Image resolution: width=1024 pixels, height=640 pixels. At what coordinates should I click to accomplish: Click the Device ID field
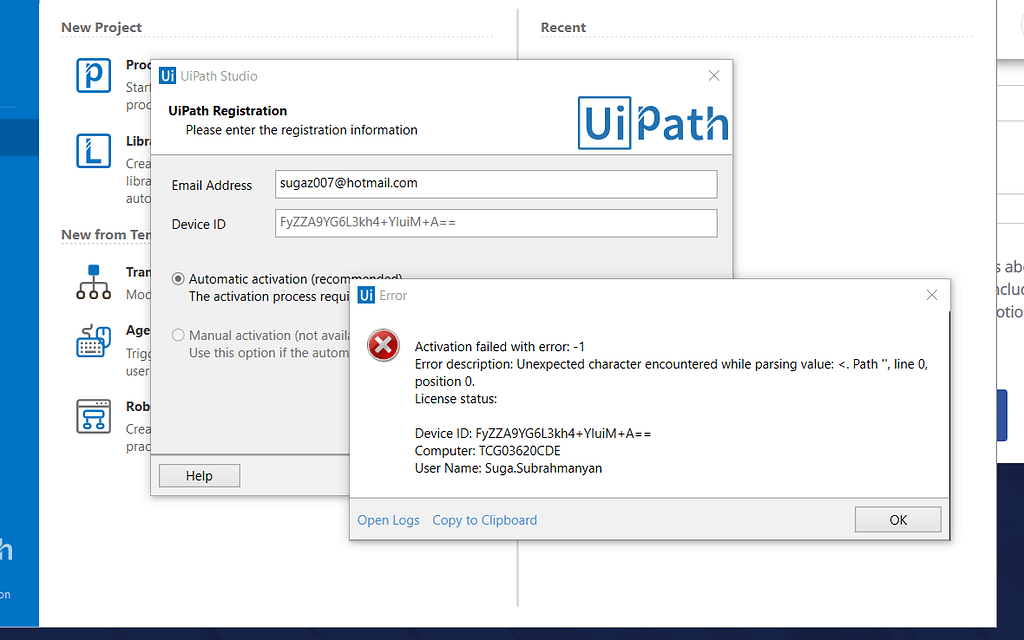point(496,223)
